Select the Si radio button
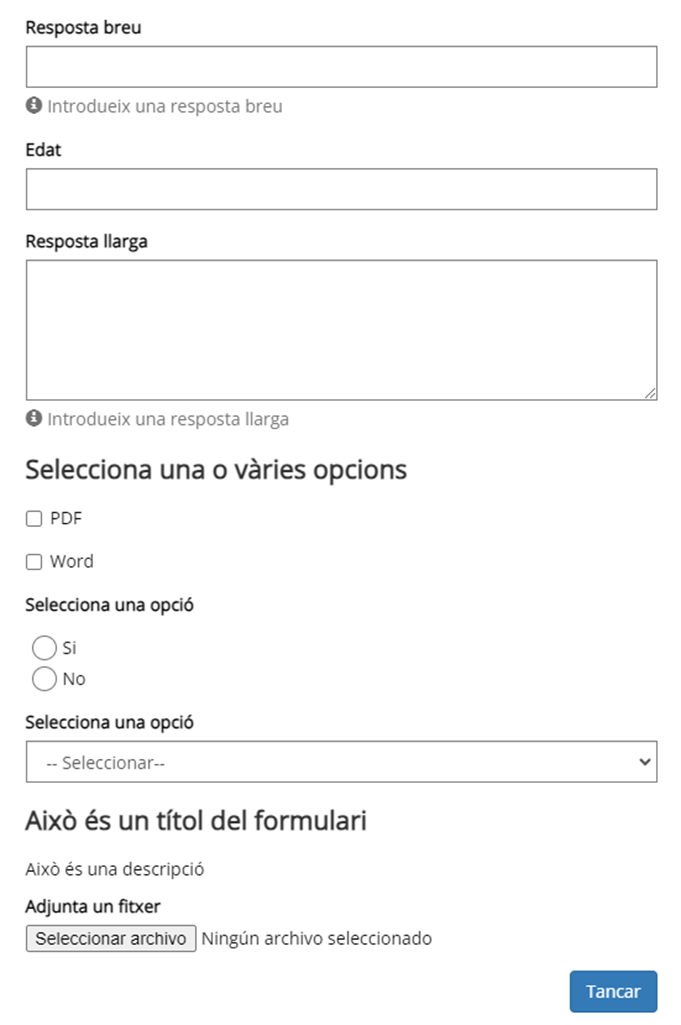The height and width of the screenshot is (1025, 681). (x=44, y=648)
